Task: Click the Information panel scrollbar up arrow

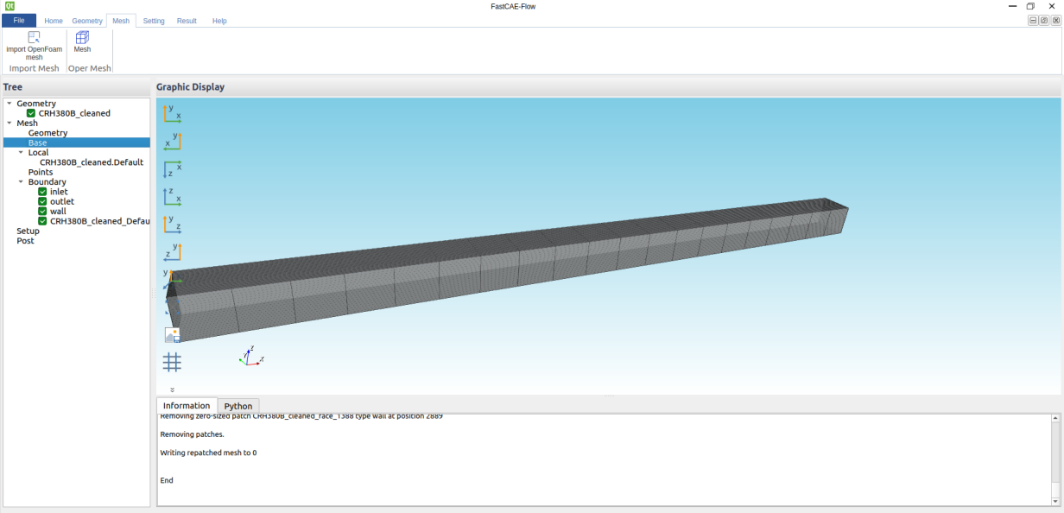Action: tap(1055, 419)
